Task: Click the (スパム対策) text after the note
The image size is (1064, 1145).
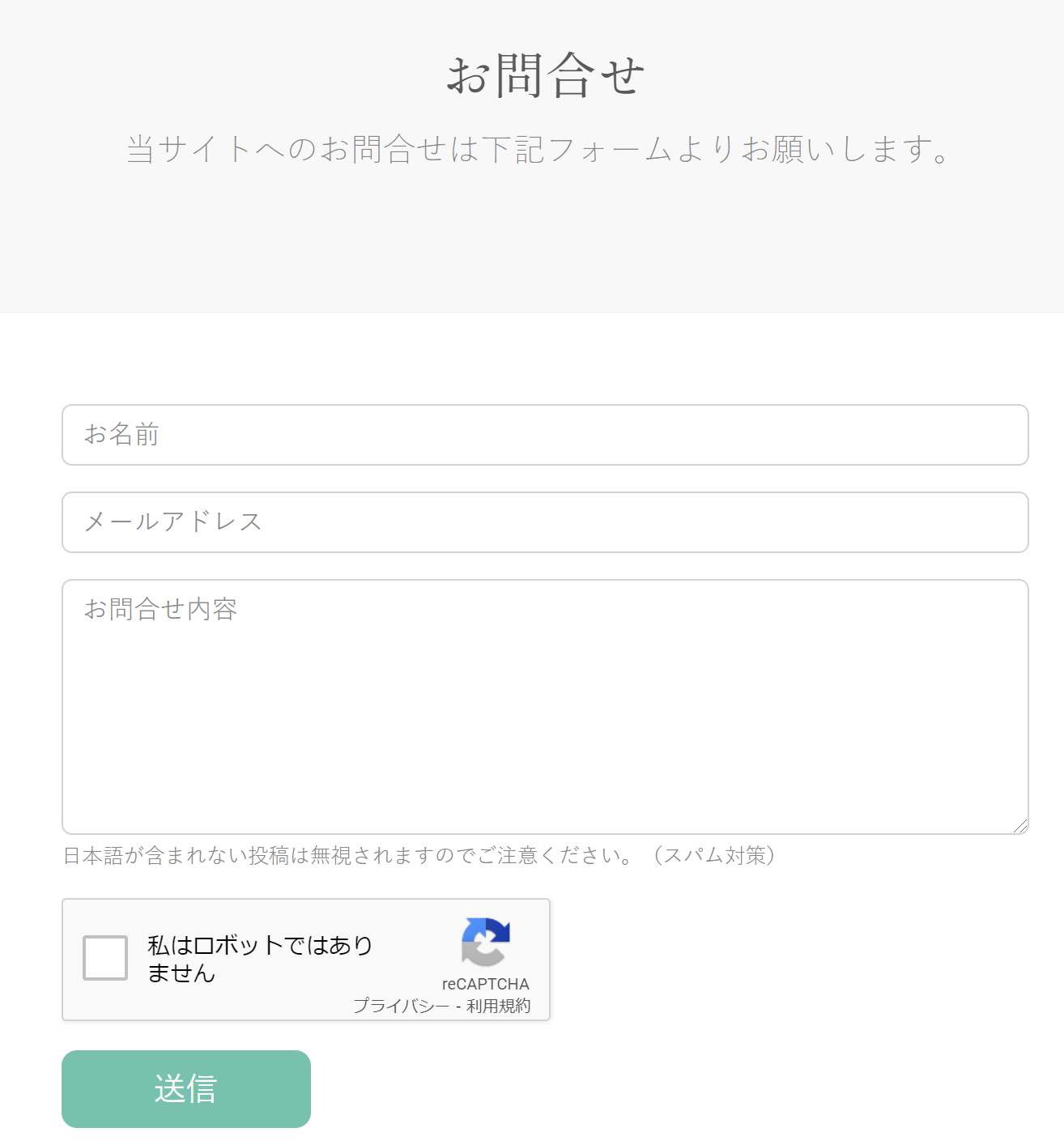Action: (x=713, y=856)
